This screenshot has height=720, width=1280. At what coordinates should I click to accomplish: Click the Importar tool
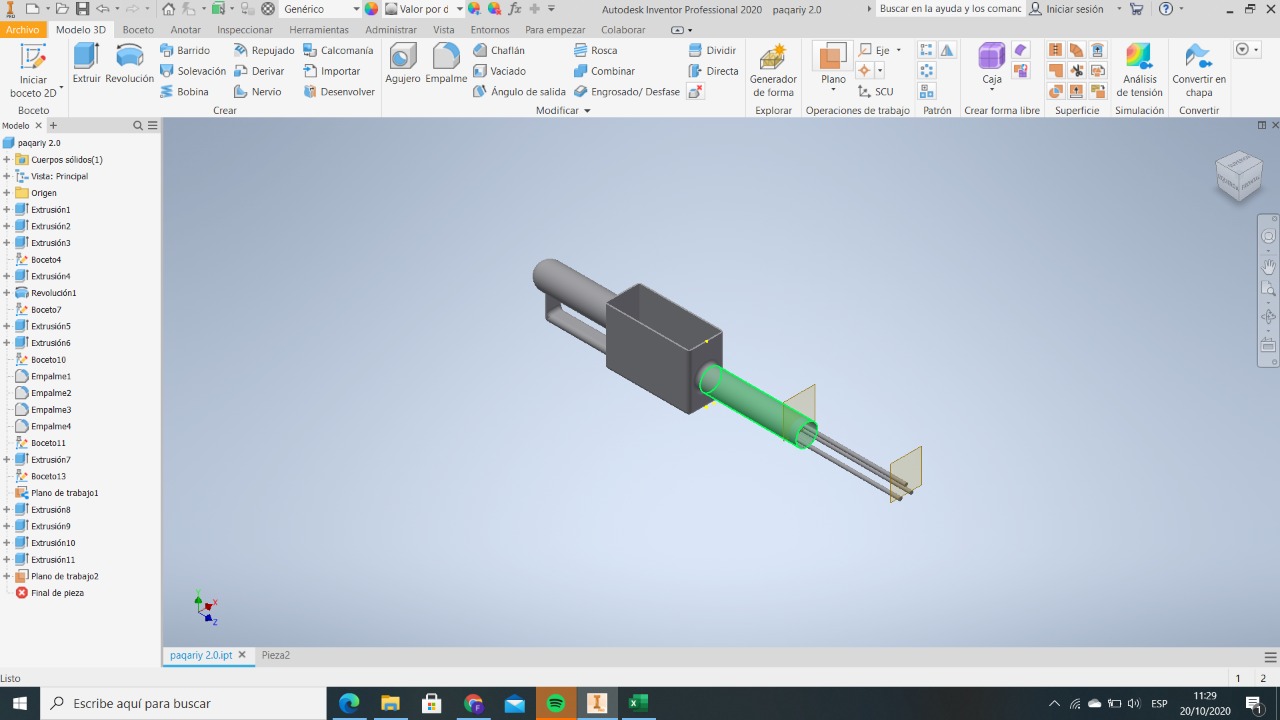click(331, 71)
